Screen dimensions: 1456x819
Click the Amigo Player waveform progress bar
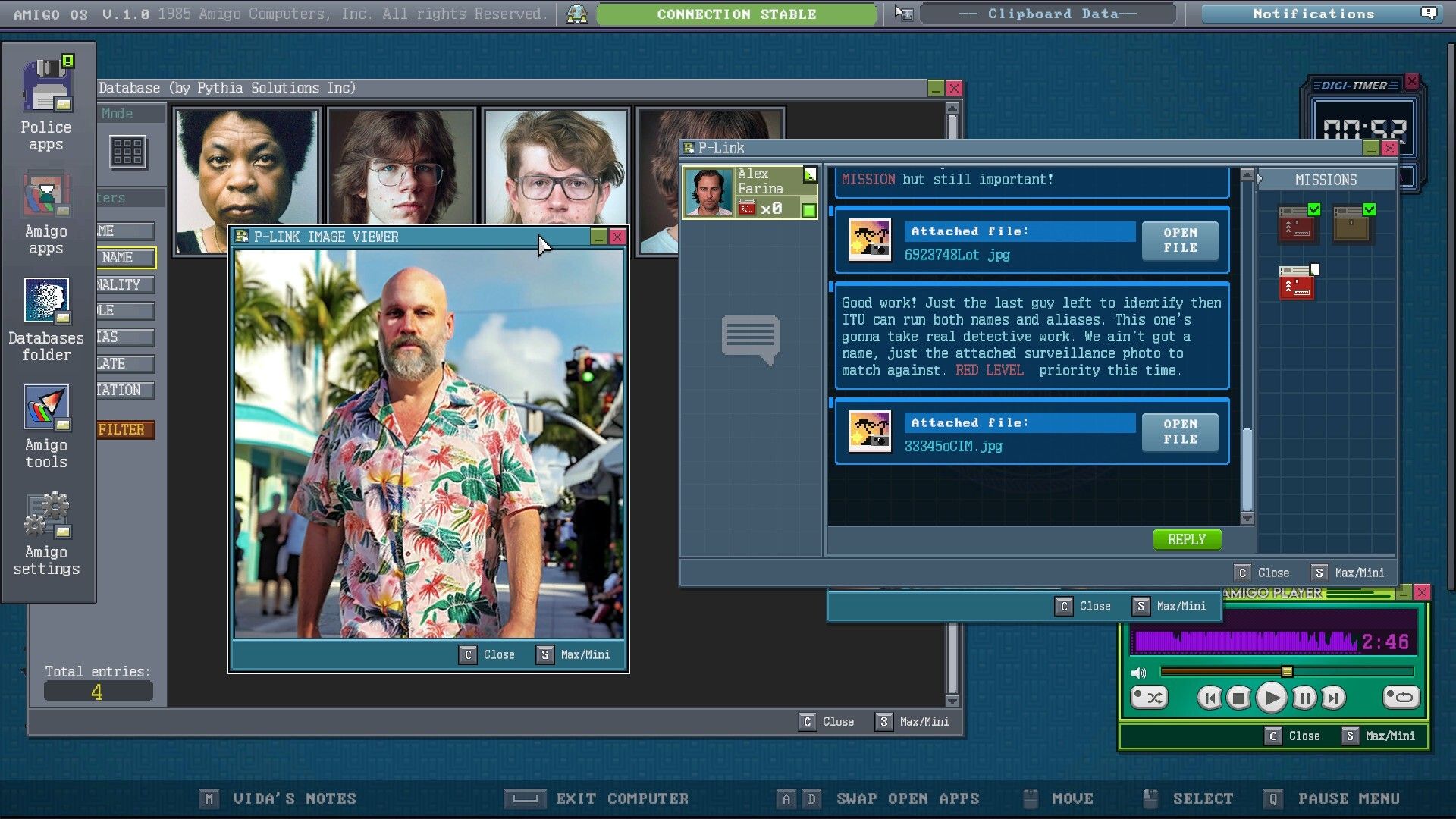(1246, 642)
